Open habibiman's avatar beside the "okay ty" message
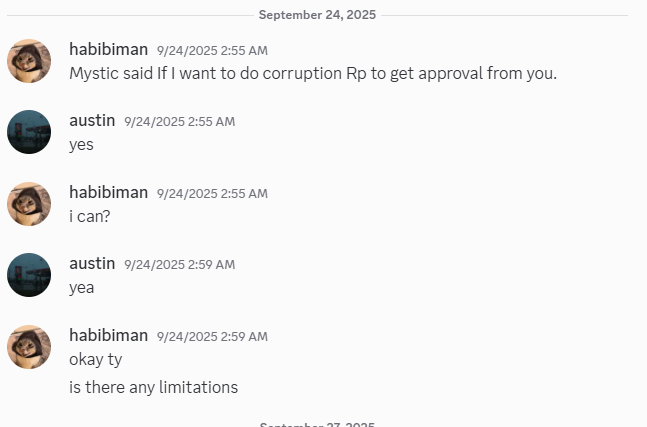647x427 pixels. pos(29,347)
